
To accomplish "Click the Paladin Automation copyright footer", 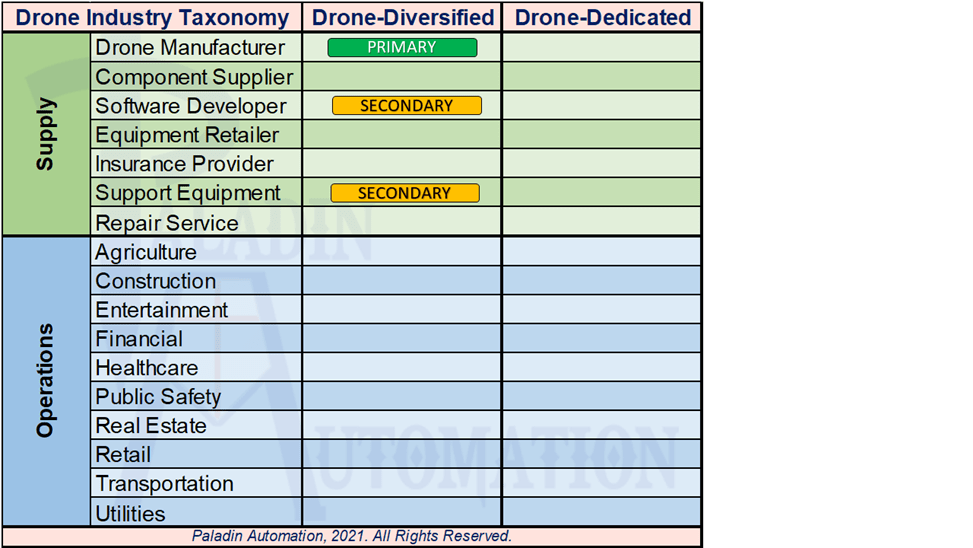I will pos(352,536).
